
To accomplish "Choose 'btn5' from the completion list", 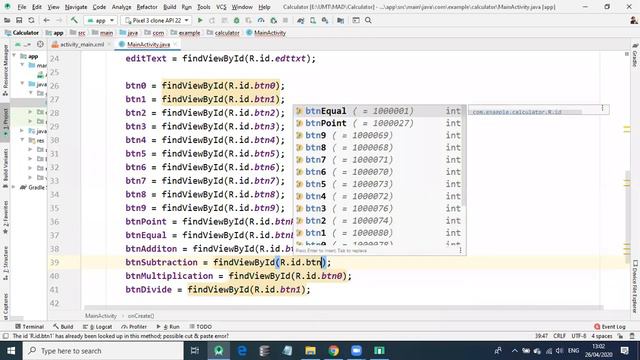I will (x=379, y=184).
